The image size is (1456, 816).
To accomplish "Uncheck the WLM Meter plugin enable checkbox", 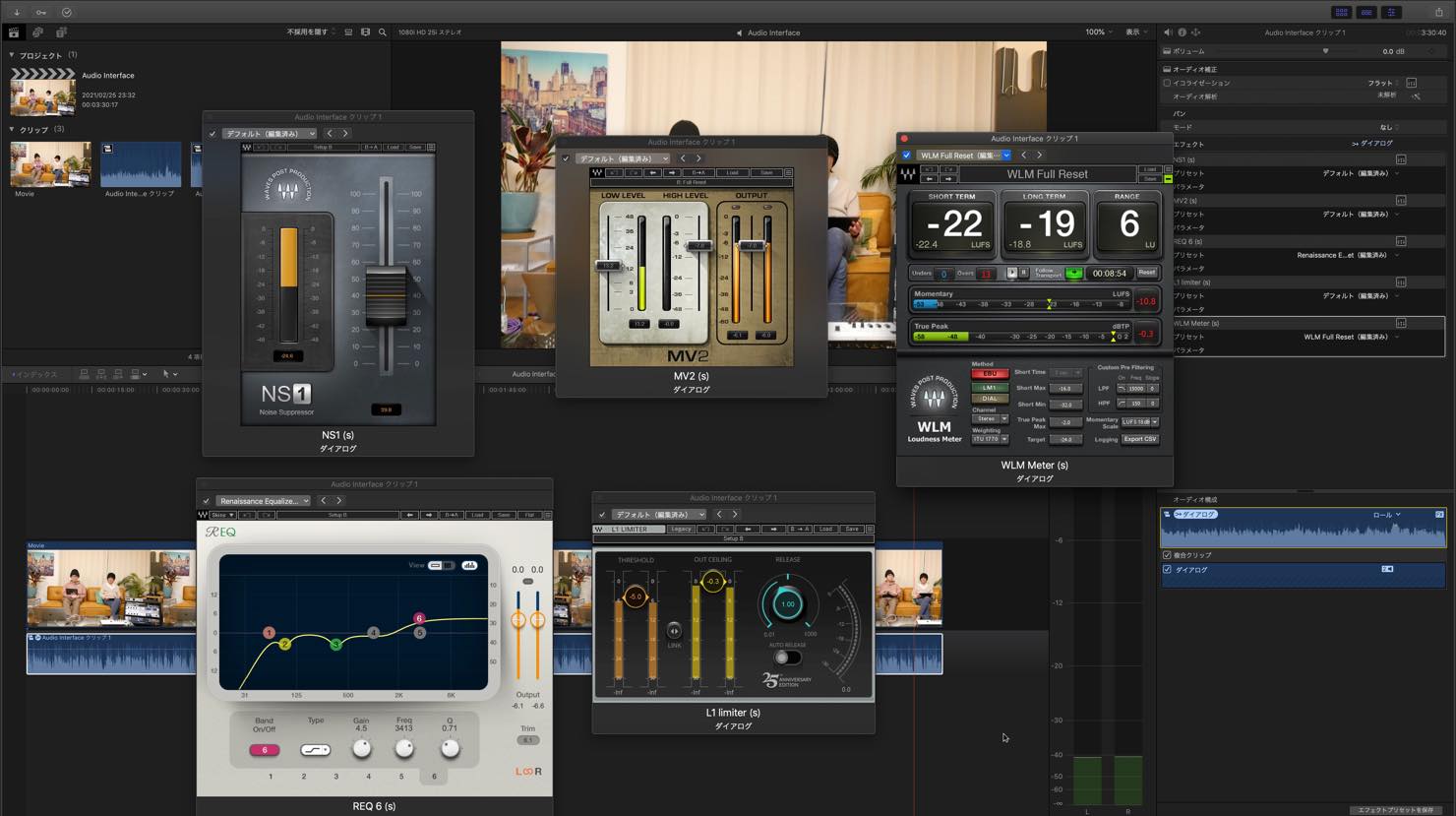I will (x=906, y=155).
